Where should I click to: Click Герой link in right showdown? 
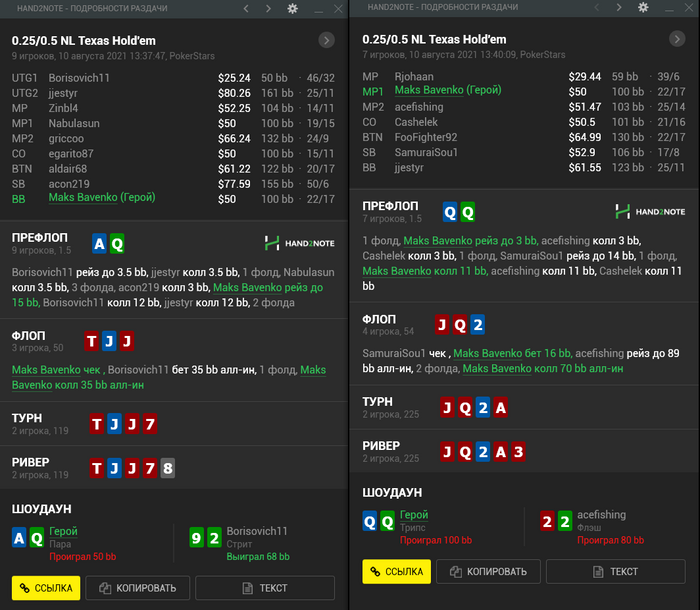point(414,515)
